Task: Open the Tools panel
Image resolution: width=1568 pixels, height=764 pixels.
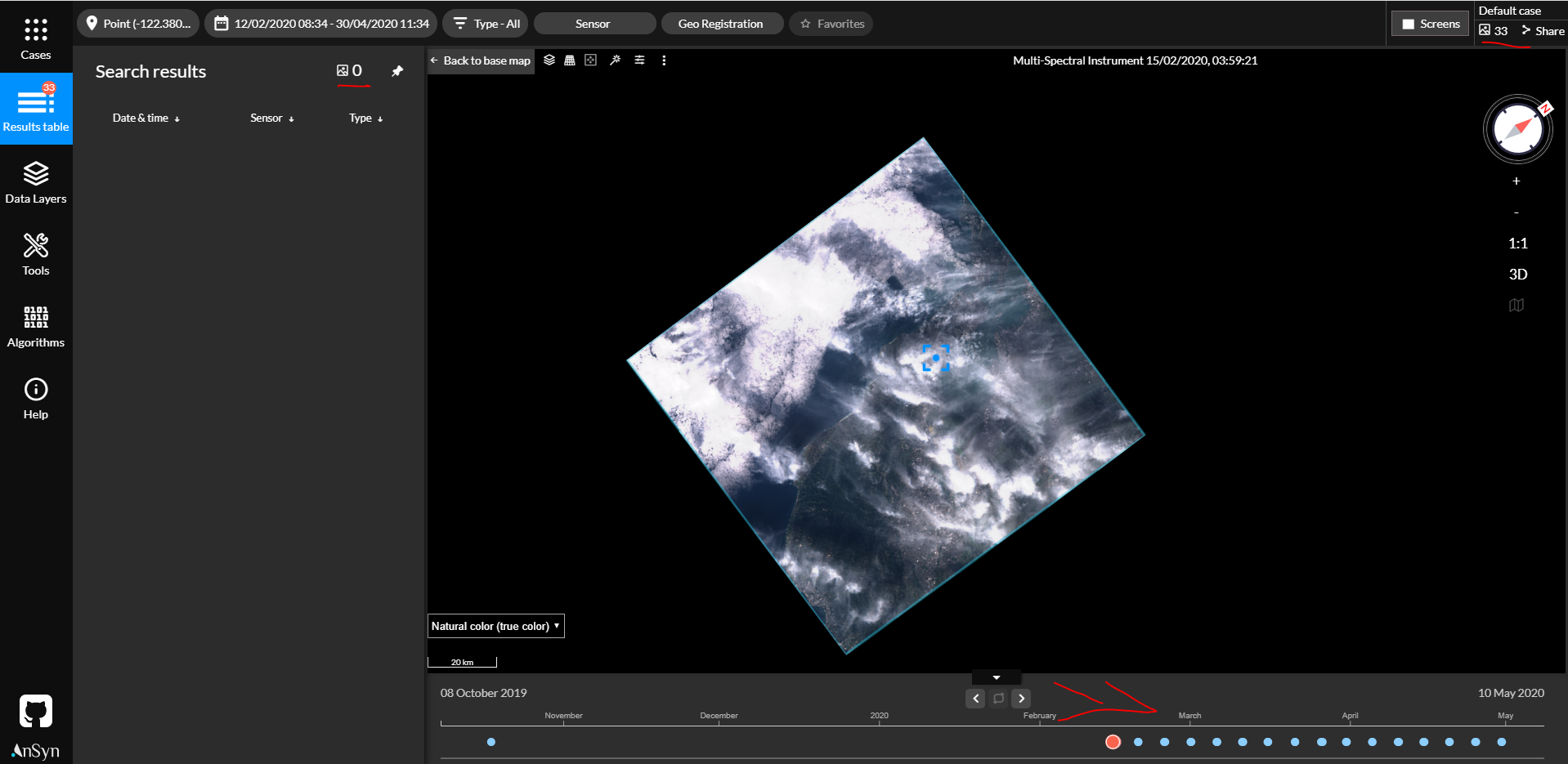Action: [x=36, y=254]
